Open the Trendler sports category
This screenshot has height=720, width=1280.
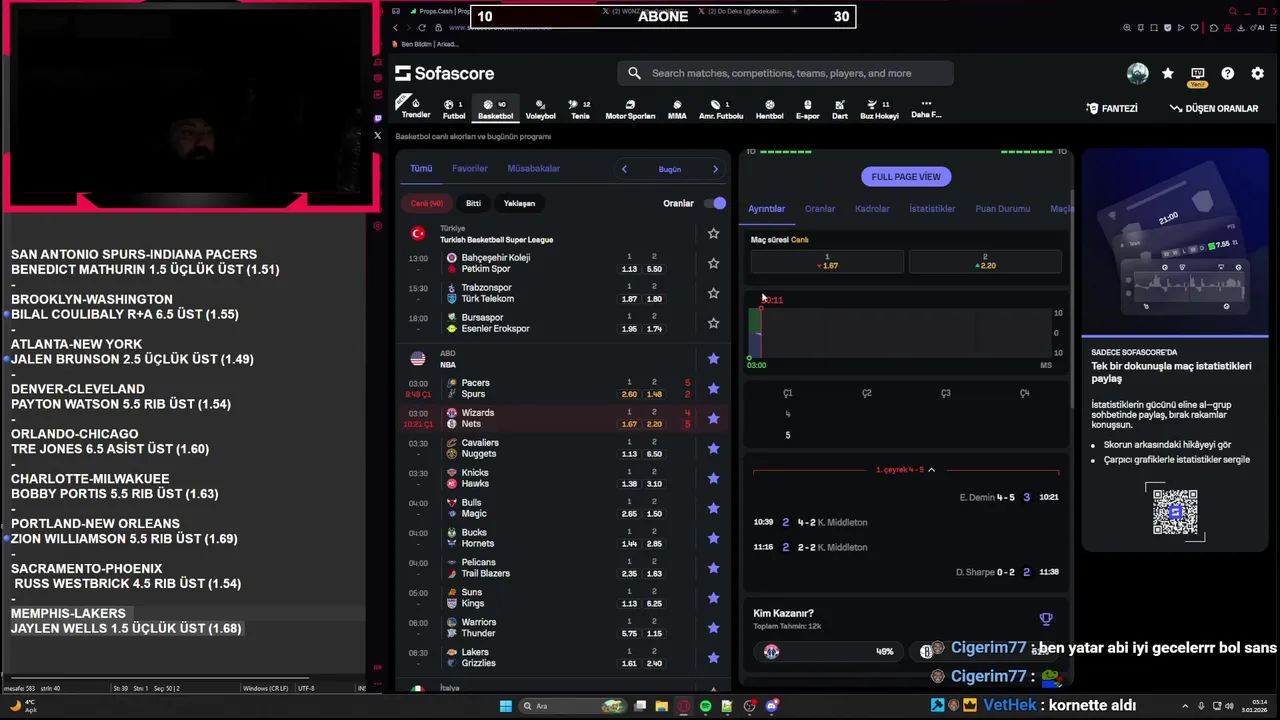(x=415, y=108)
